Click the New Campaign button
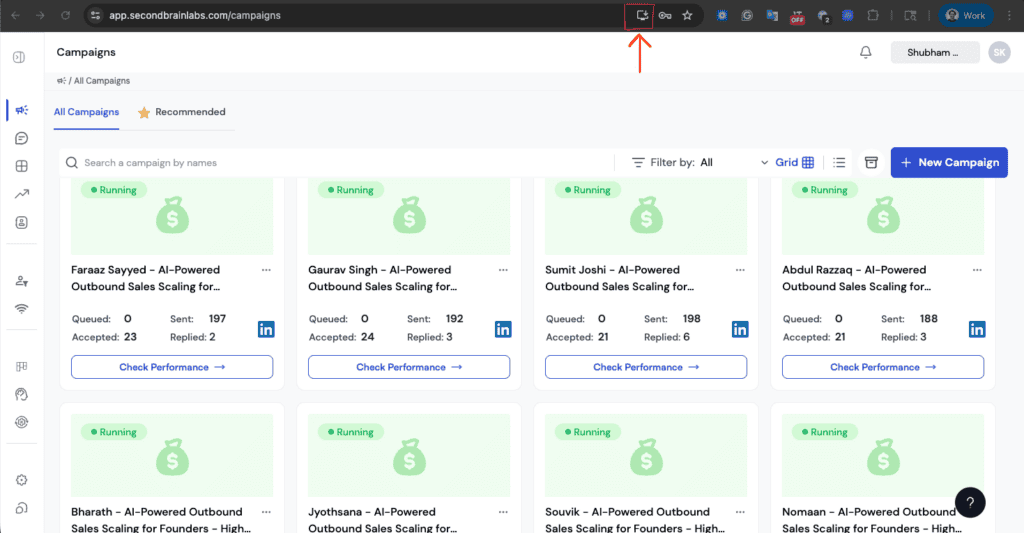 pos(948,163)
